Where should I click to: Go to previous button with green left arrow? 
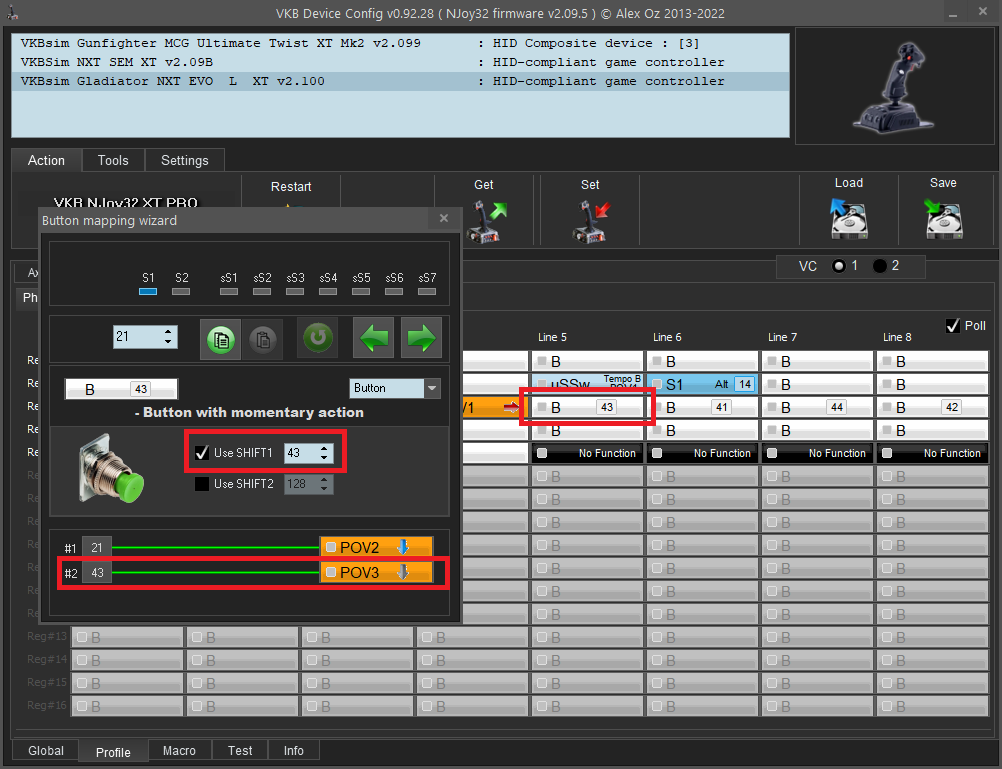[x=374, y=338]
